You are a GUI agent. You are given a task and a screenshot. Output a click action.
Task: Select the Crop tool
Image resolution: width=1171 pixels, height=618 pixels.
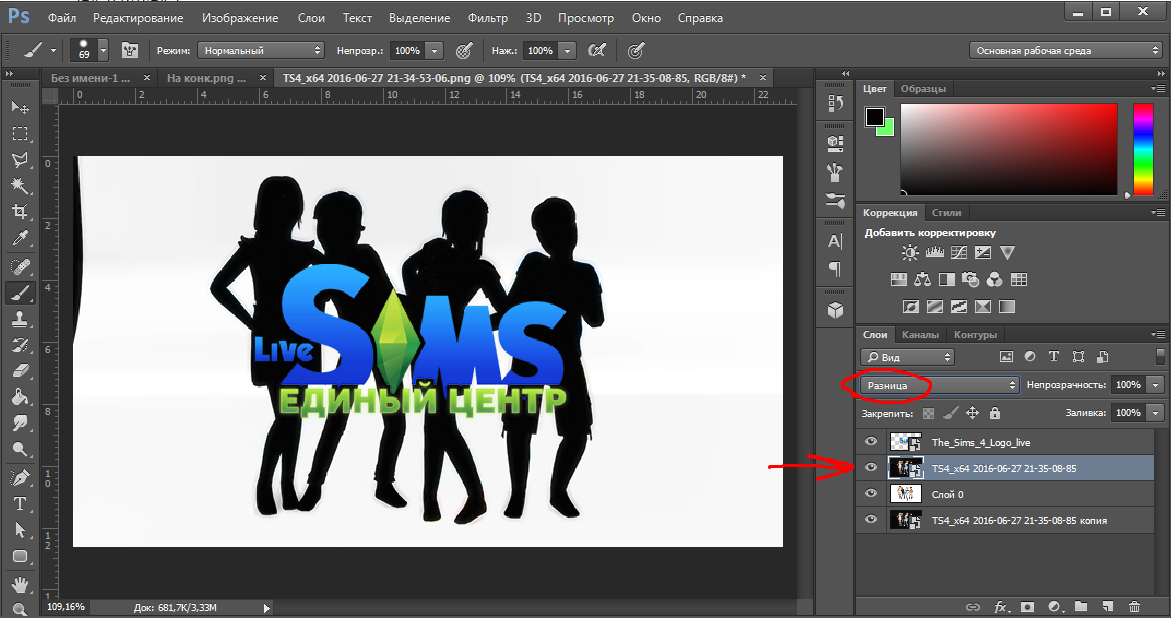pos(20,212)
